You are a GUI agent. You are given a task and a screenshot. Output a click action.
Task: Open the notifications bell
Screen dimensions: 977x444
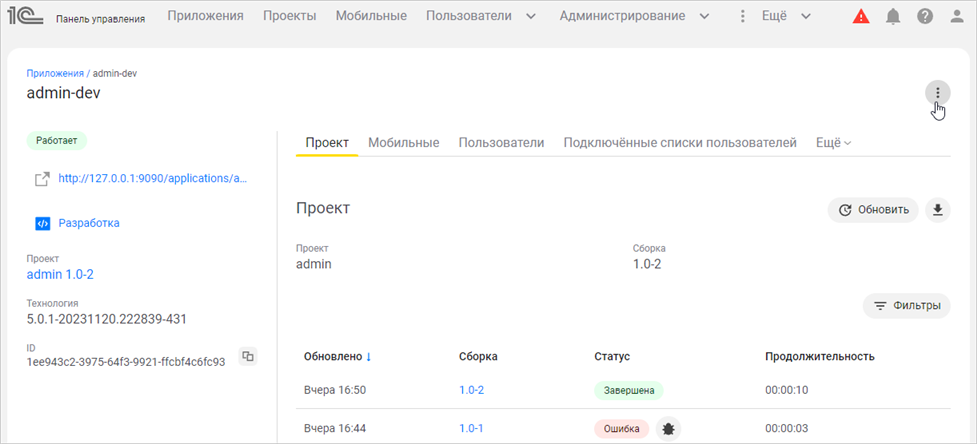click(893, 16)
